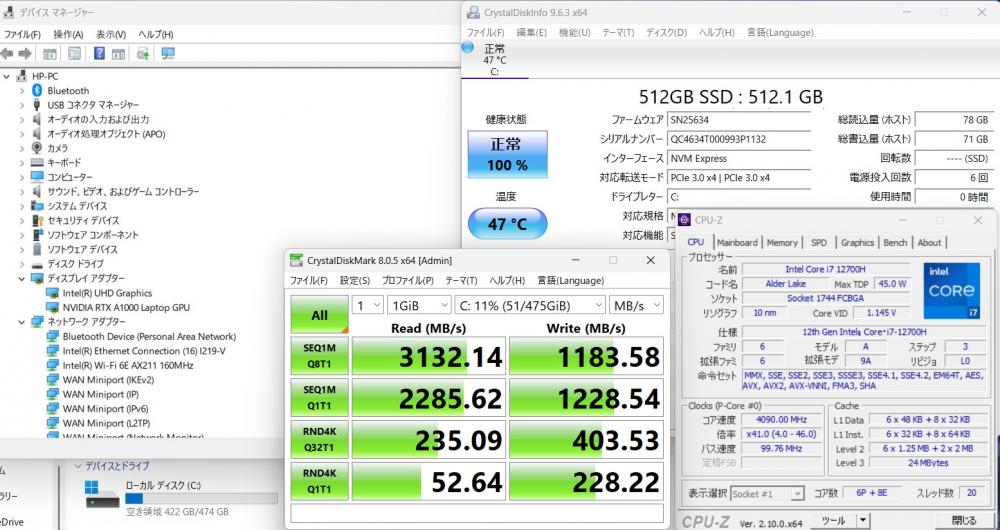Select the ソフトウェア デバイス category

click(x=82, y=249)
